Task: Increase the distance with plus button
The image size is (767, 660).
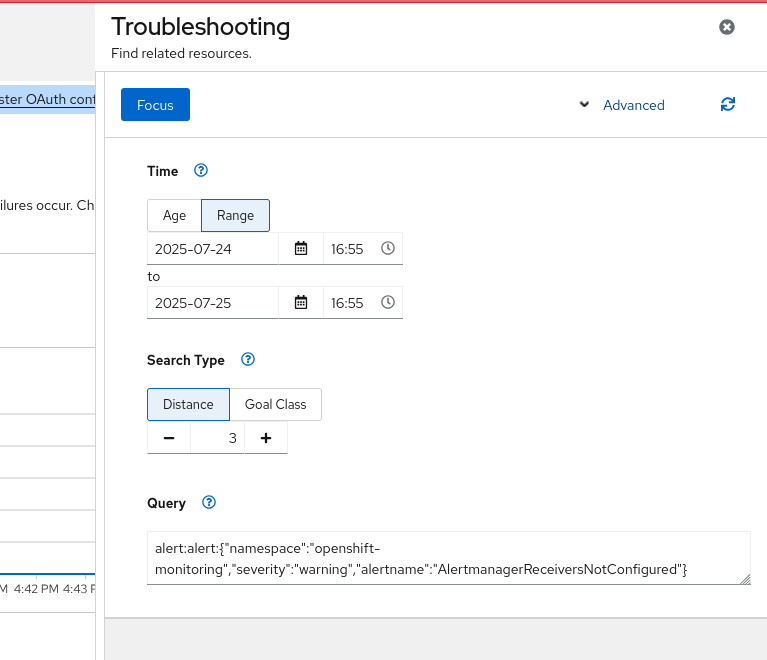Action: tap(266, 438)
